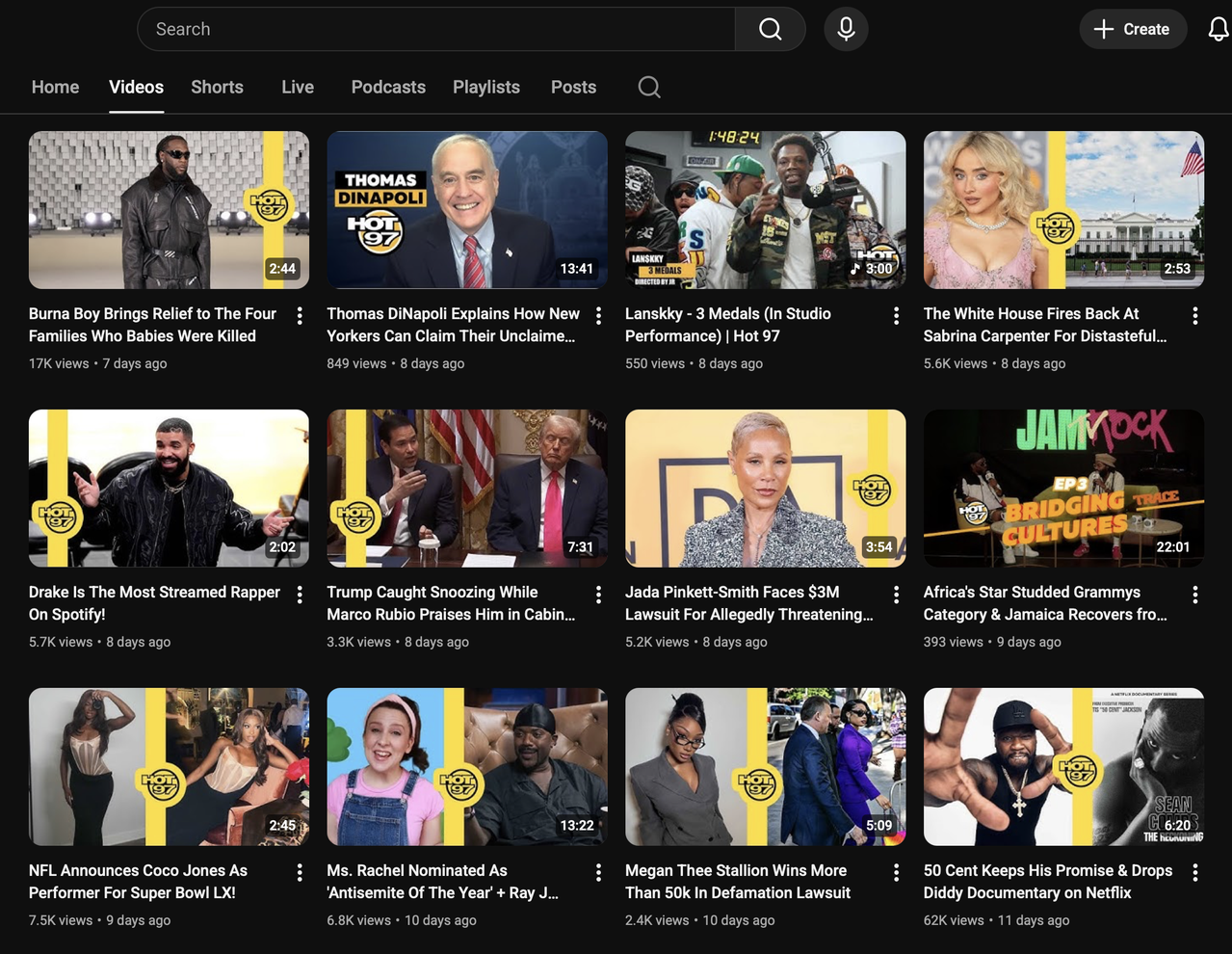Open options menu for Drake Spotify video
Screen dimensions: 1232x954
(x=300, y=594)
